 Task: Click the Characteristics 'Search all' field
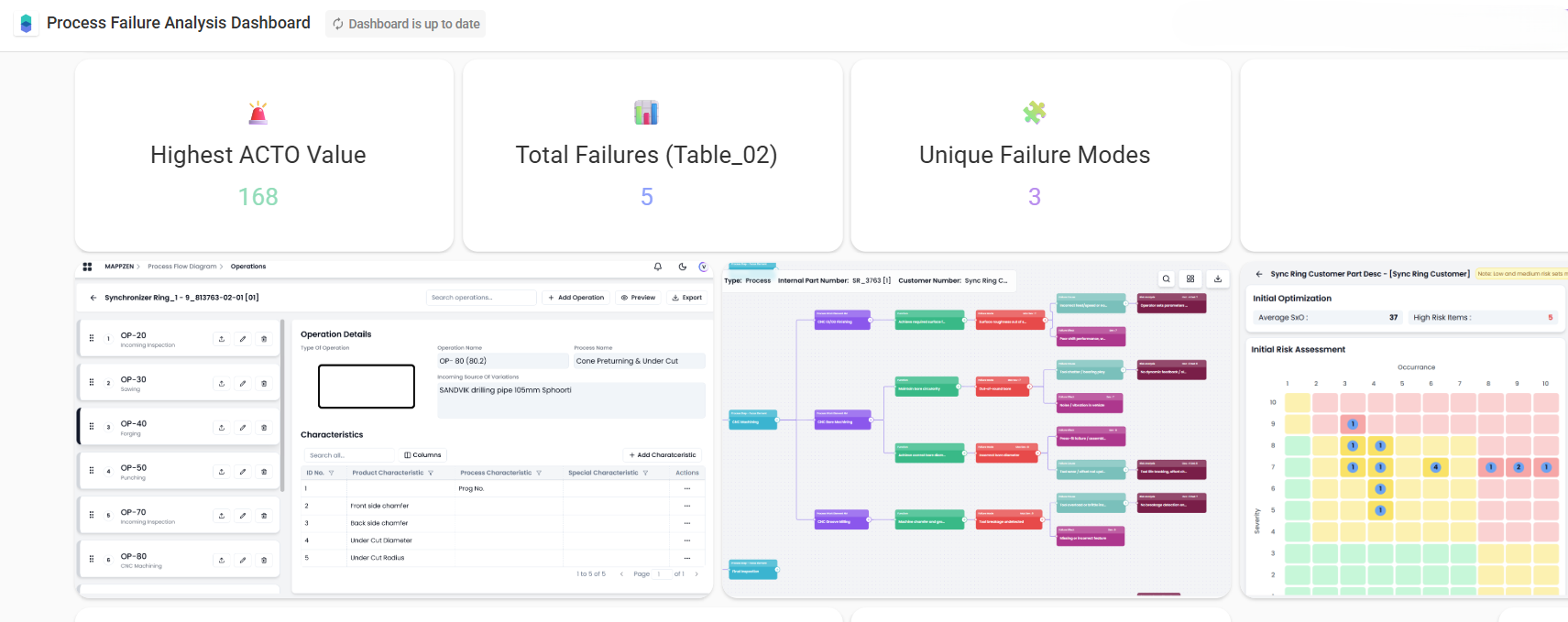point(349,455)
